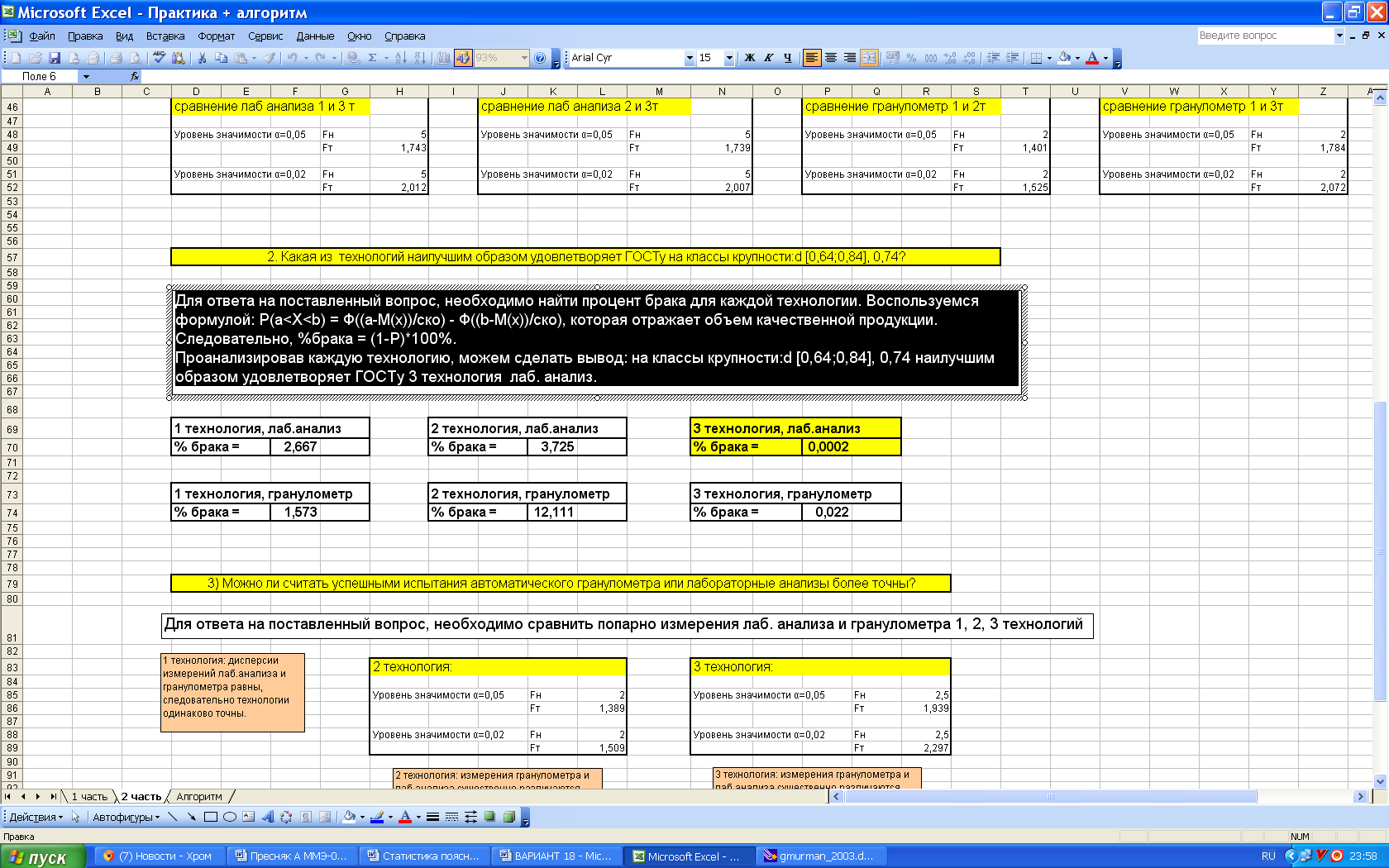Click the Save floppy disk icon

pyautogui.click(x=55, y=58)
